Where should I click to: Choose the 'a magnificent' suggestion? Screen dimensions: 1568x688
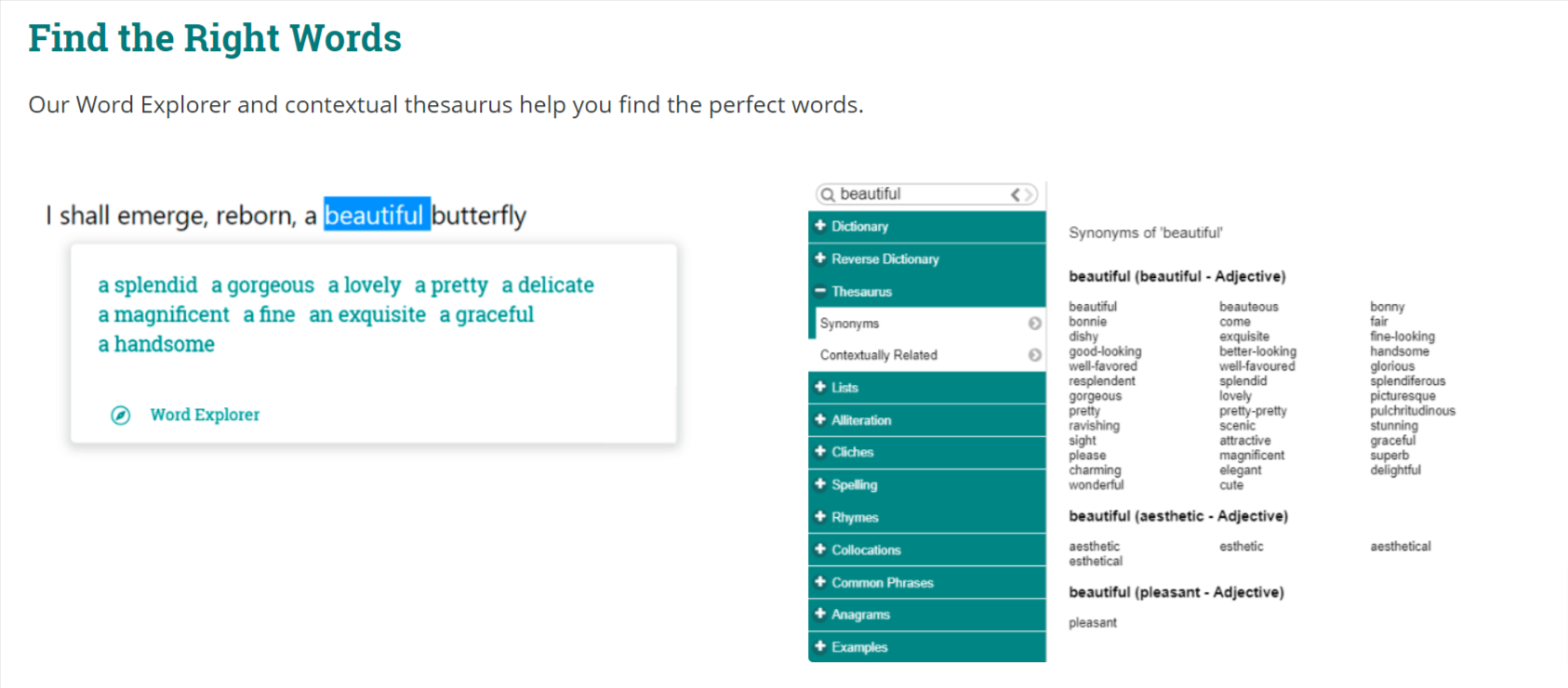[x=164, y=314]
